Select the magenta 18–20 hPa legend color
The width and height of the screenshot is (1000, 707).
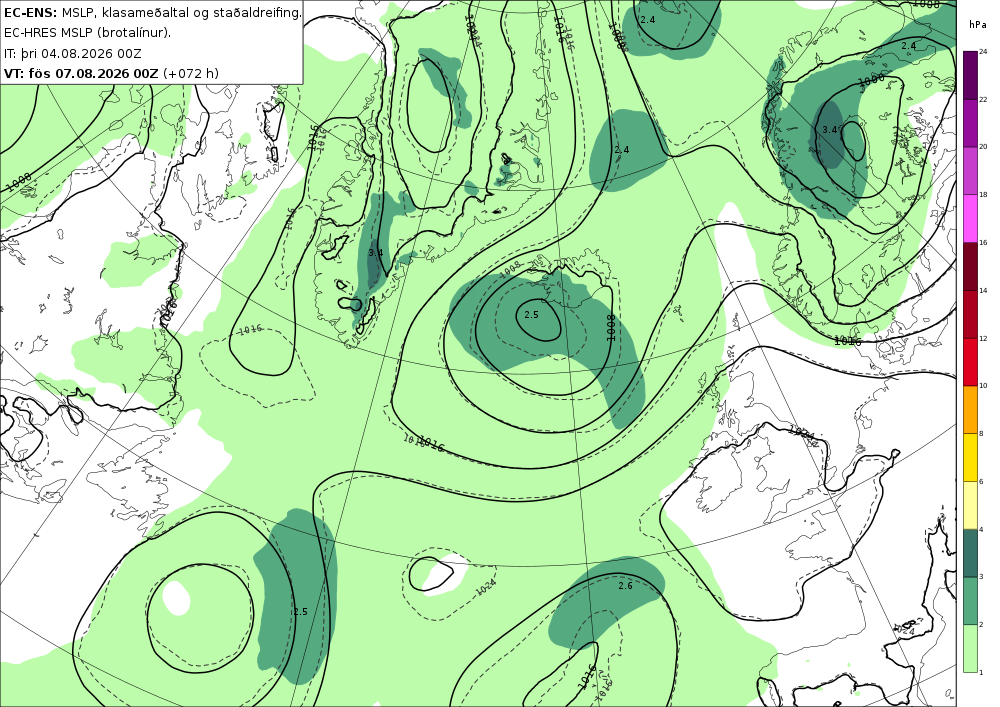tap(970, 171)
